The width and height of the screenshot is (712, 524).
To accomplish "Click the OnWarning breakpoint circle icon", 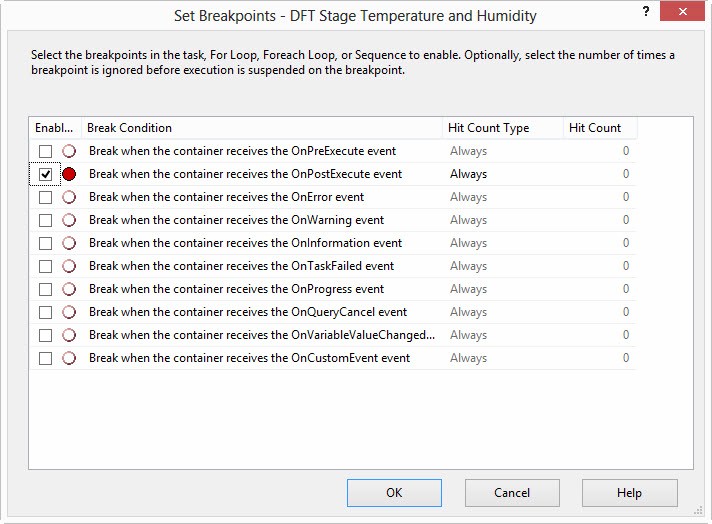I will [x=69, y=220].
